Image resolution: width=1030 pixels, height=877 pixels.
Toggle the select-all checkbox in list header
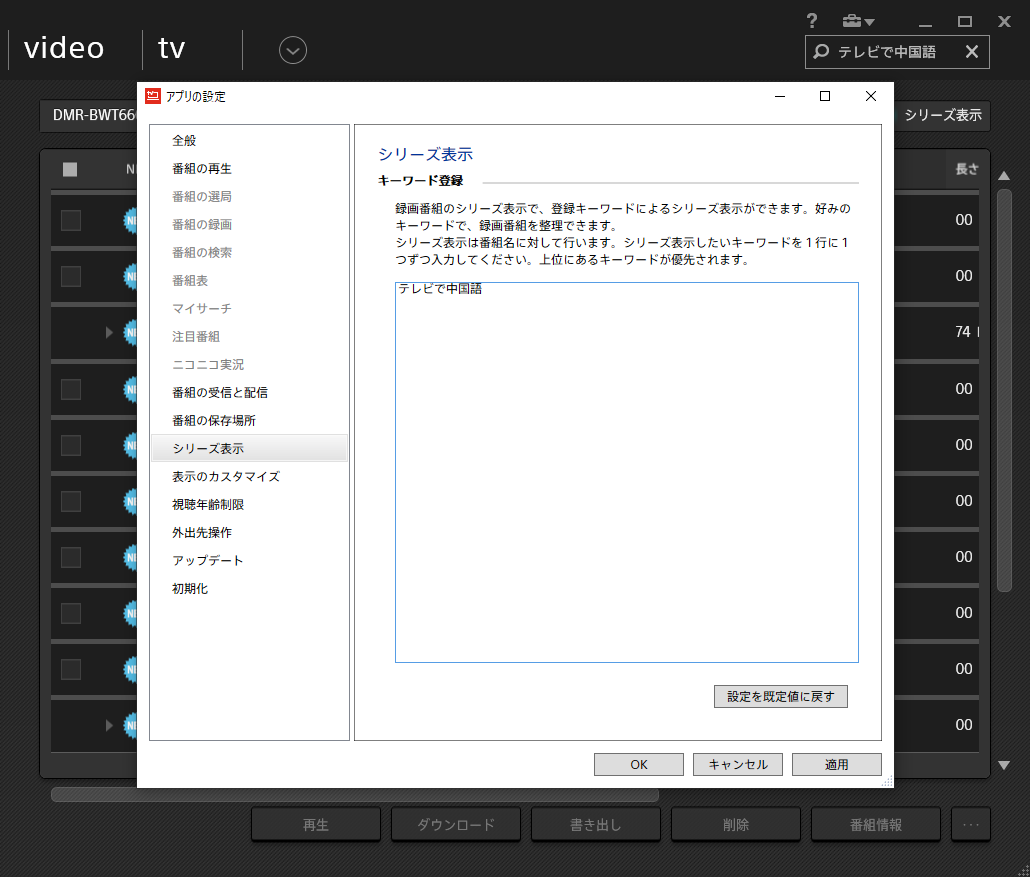point(70,169)
